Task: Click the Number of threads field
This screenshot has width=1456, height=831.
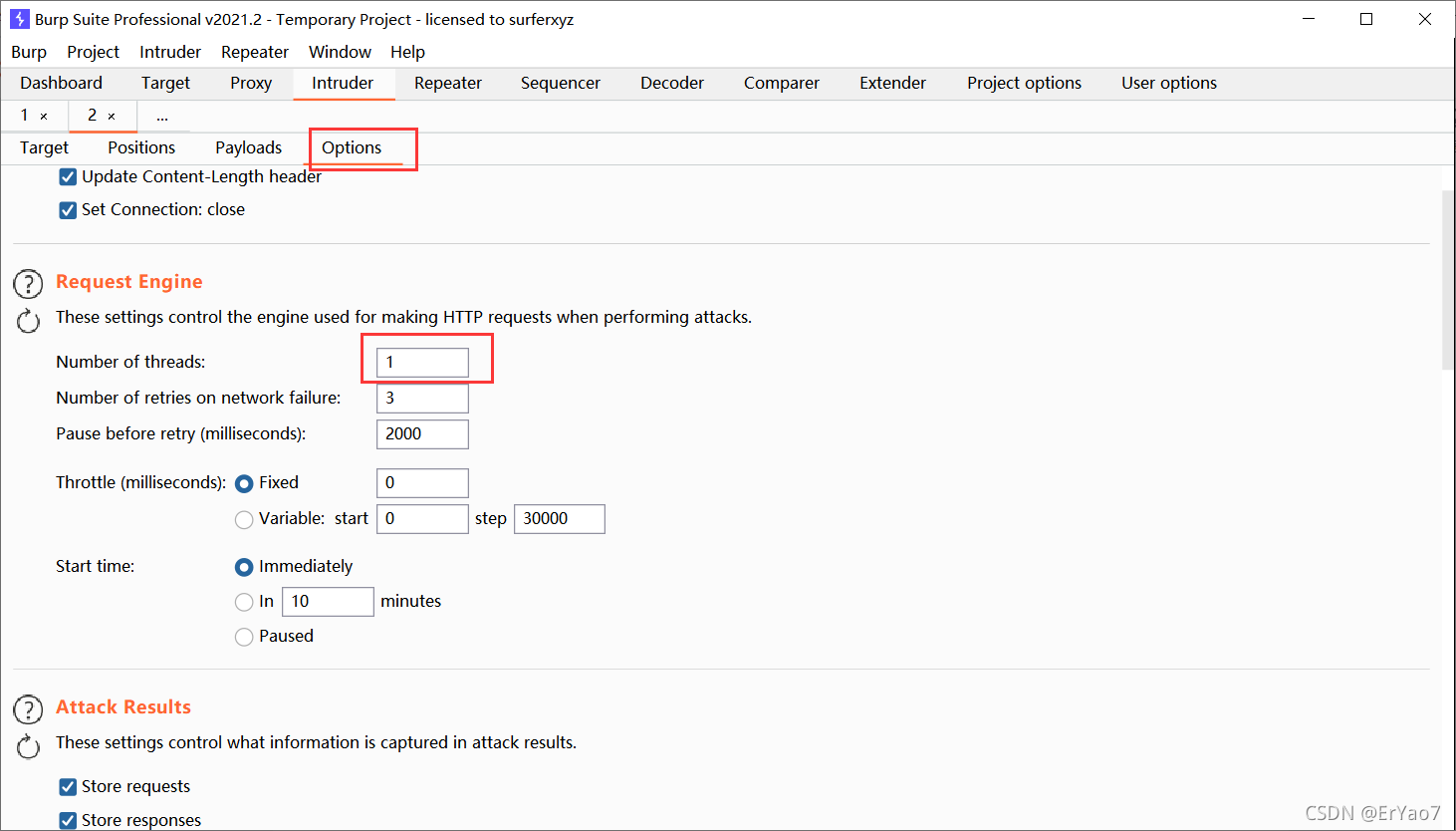Action: point(422,363)
